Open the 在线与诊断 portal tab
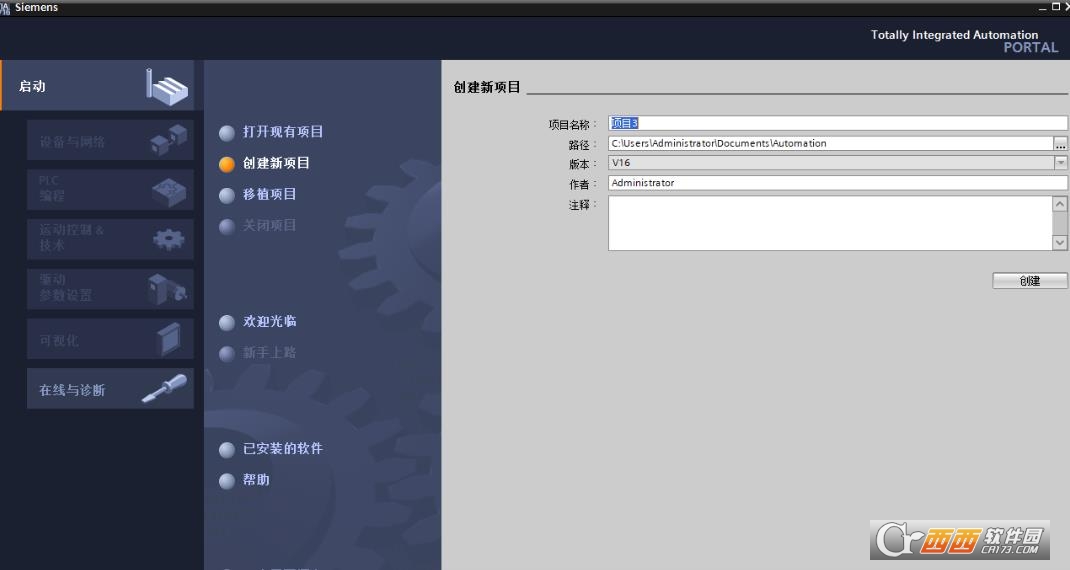The height and width of the screenshot is (570, 1070). (x=111, y=388)
